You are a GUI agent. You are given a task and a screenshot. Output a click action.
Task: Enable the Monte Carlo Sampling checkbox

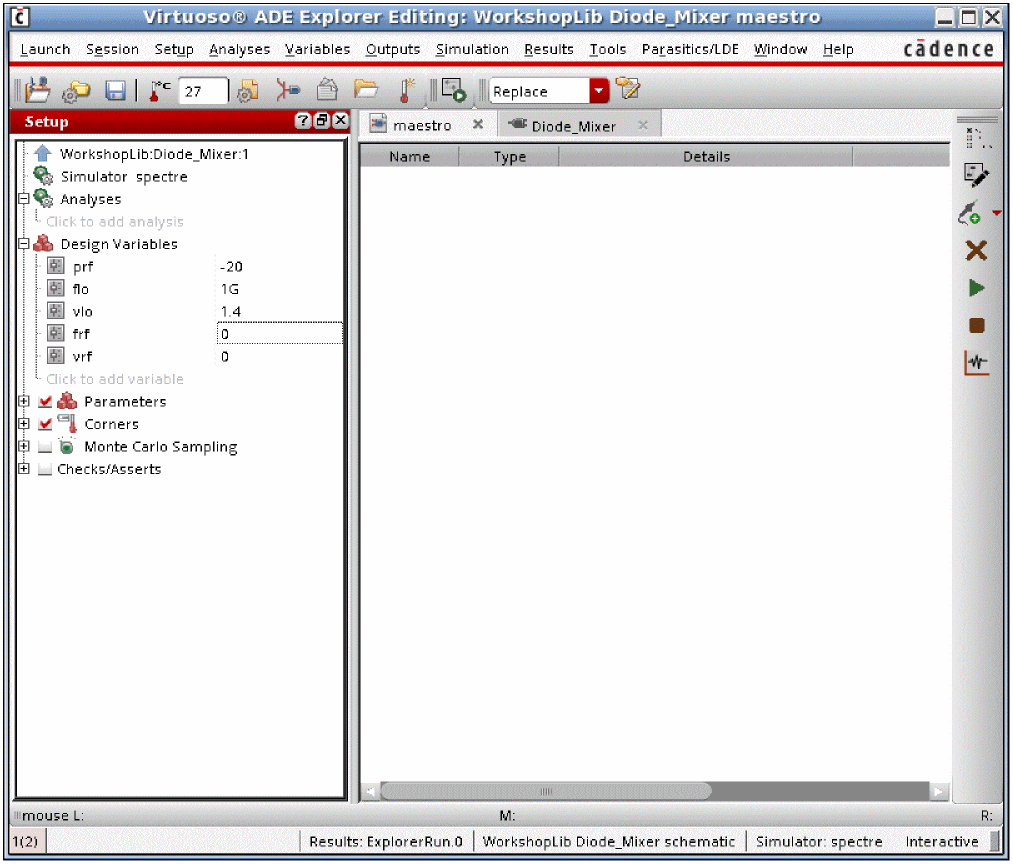click(45, 447)
